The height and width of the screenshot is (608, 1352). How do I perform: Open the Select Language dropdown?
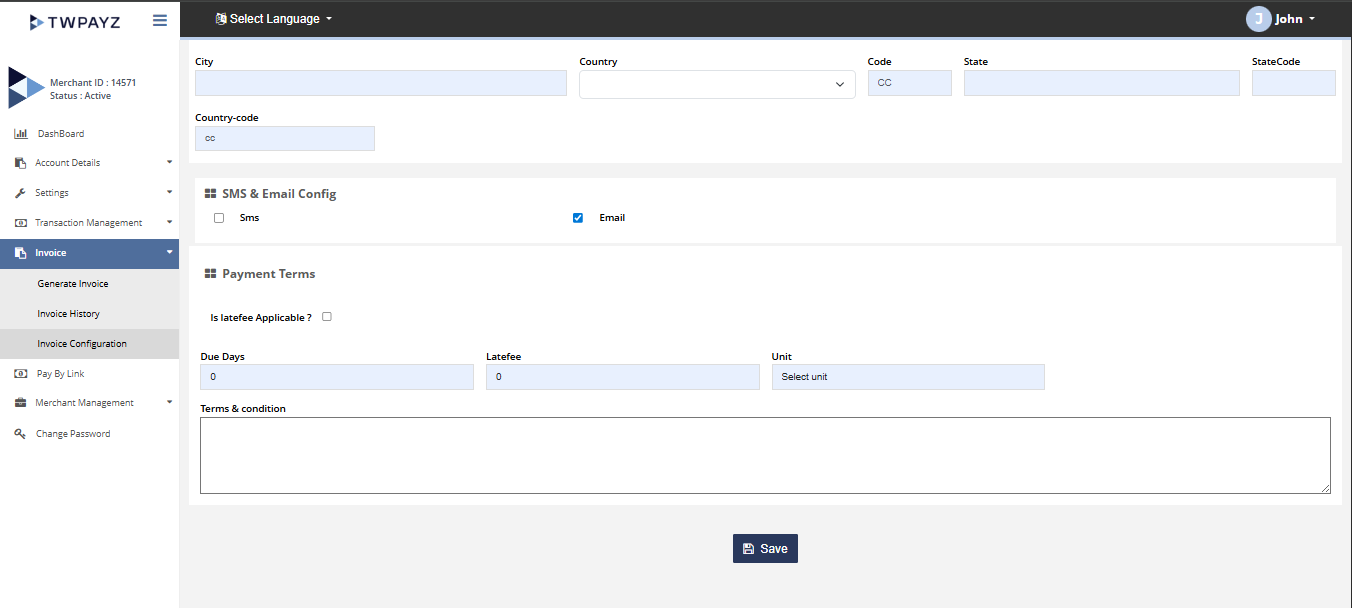pos(274,19)
